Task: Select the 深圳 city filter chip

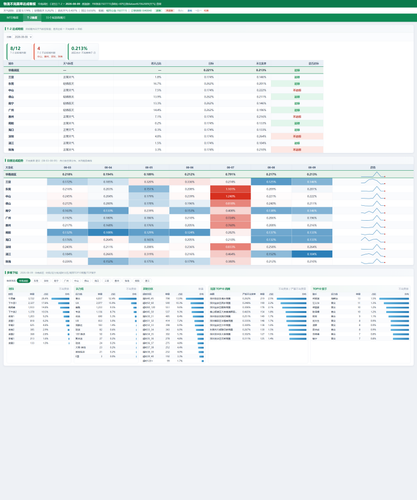Action: [46, 281]
